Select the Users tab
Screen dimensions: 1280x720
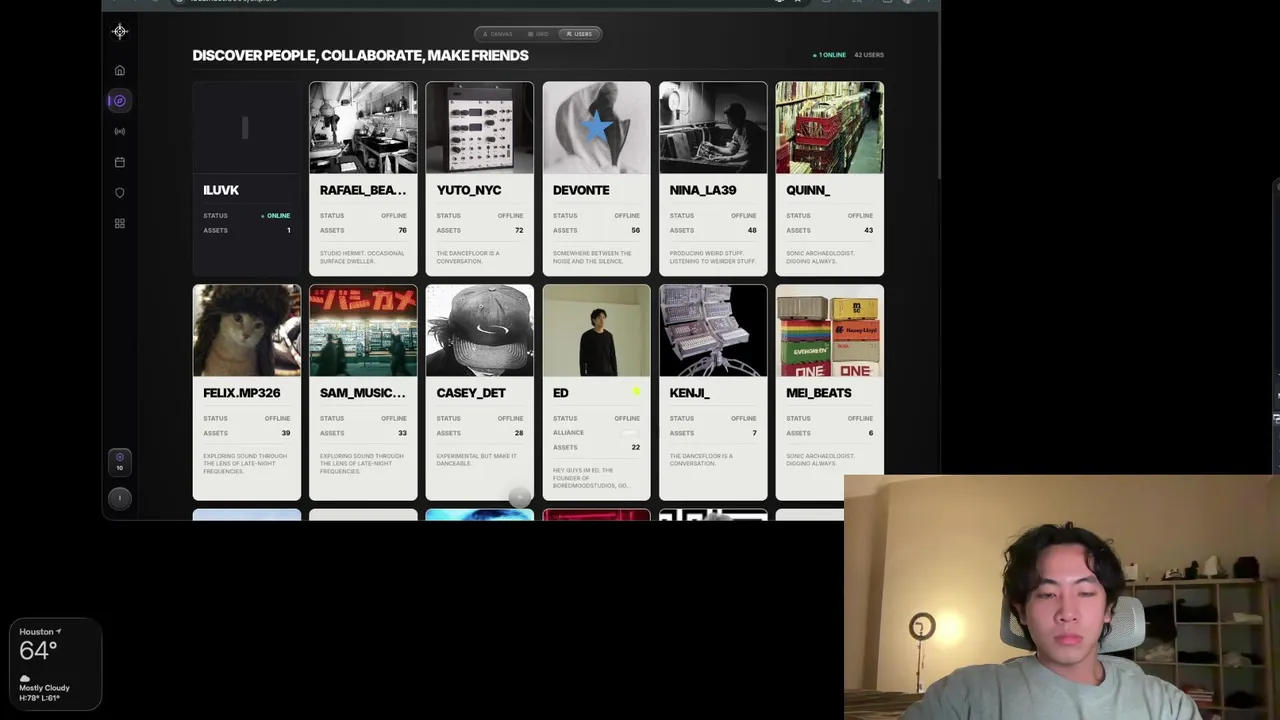pyautogui.click(x=579, y=34)
